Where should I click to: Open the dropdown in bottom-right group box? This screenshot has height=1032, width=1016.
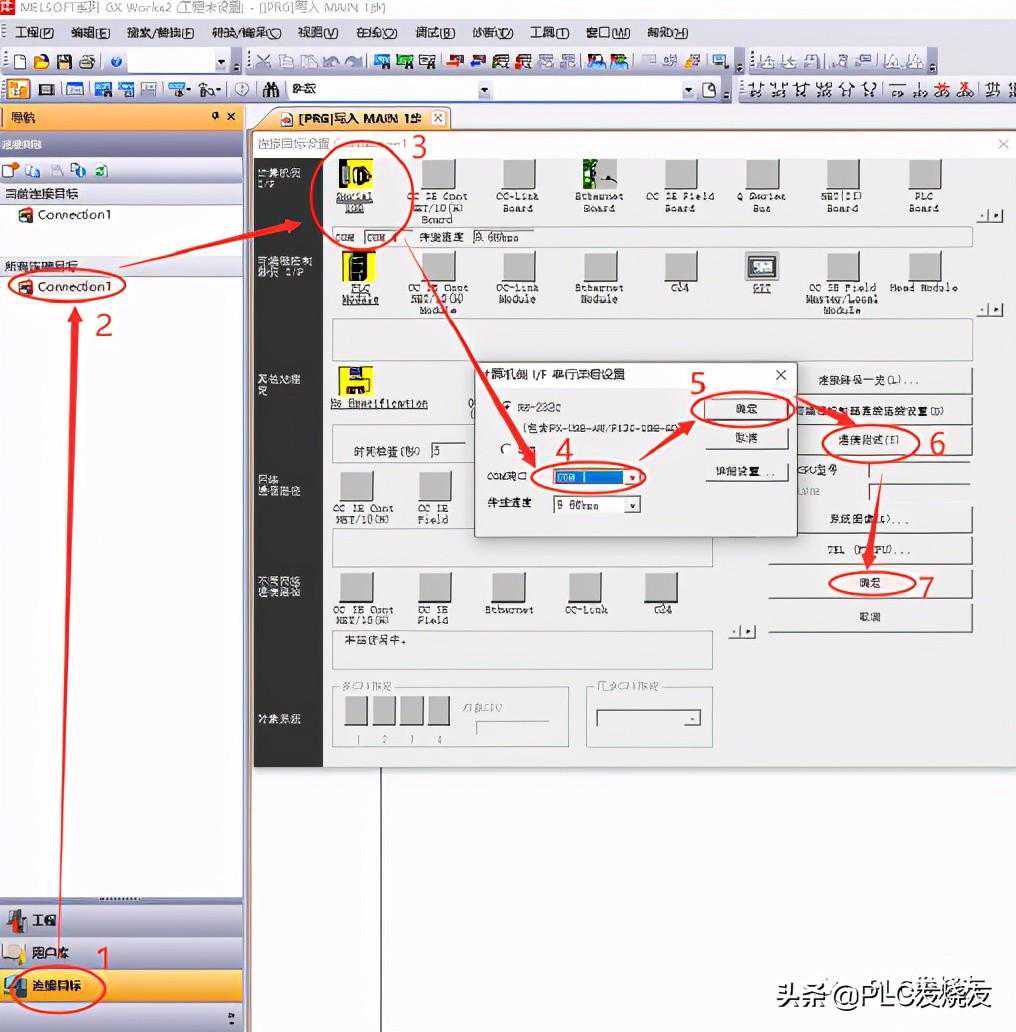click(x=692, y=718)
